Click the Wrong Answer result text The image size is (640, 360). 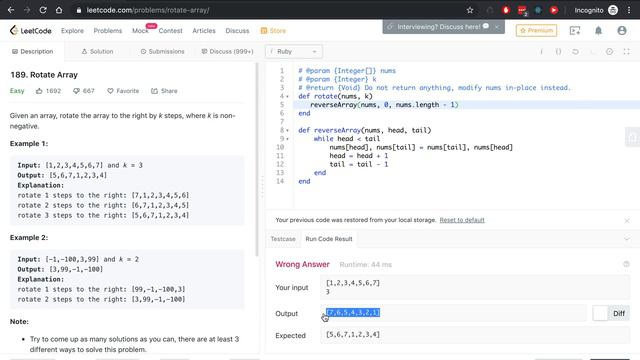pyautogui.click(x=302, y=264)
